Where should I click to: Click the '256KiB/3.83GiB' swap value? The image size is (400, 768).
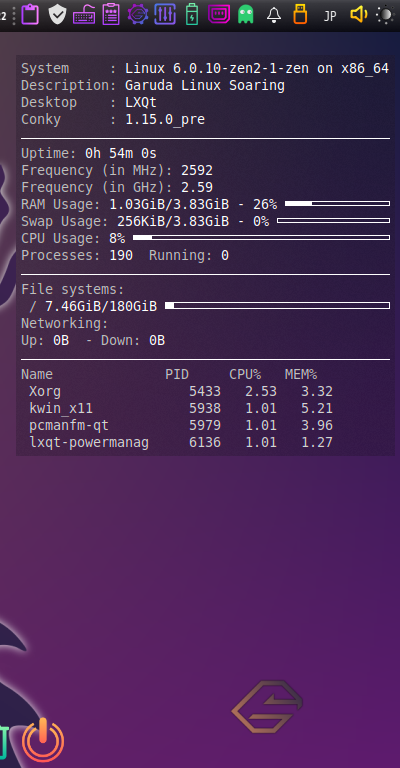173,221
